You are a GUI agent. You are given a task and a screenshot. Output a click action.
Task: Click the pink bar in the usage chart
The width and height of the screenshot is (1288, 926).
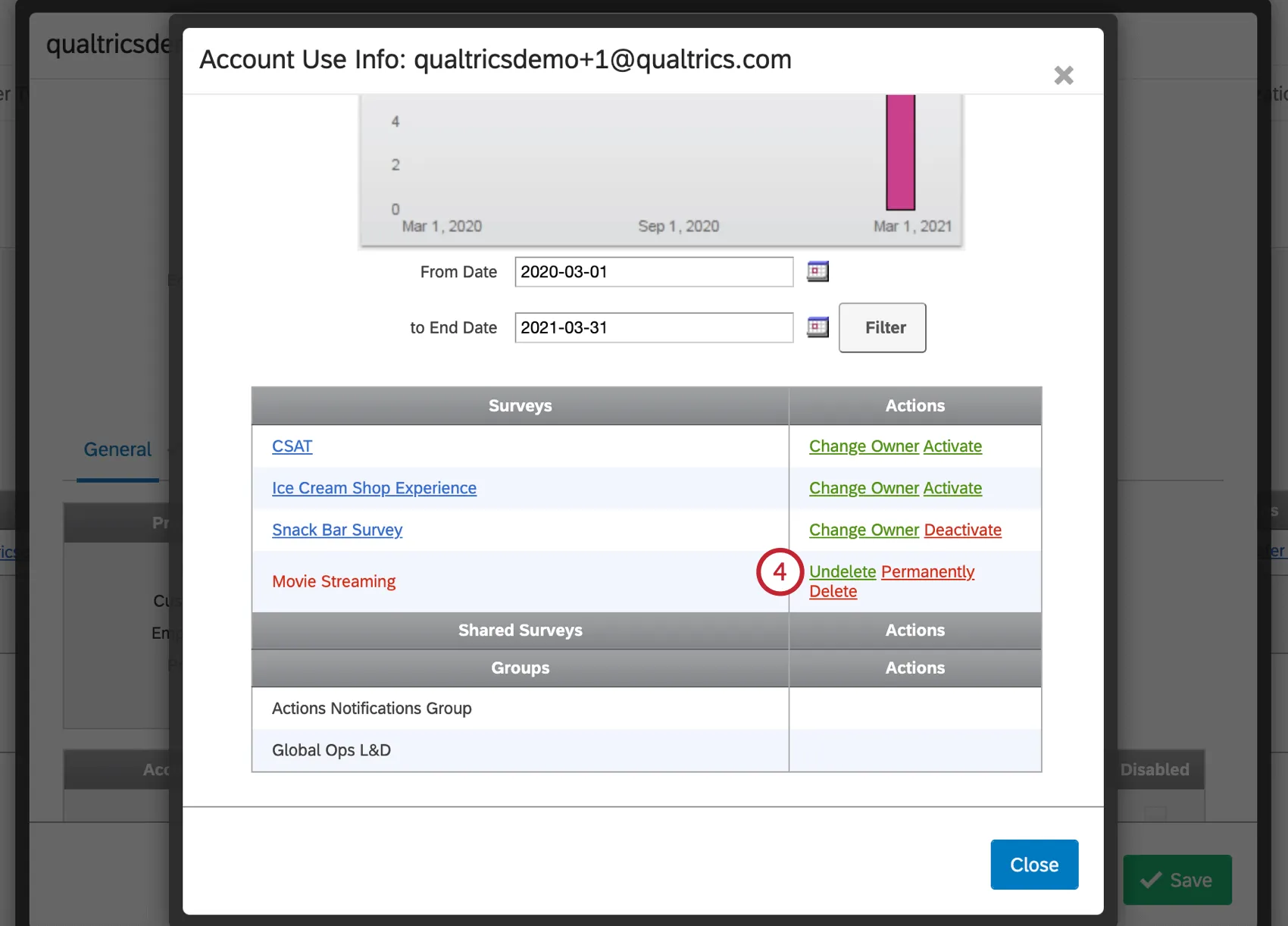click(901, 152)
